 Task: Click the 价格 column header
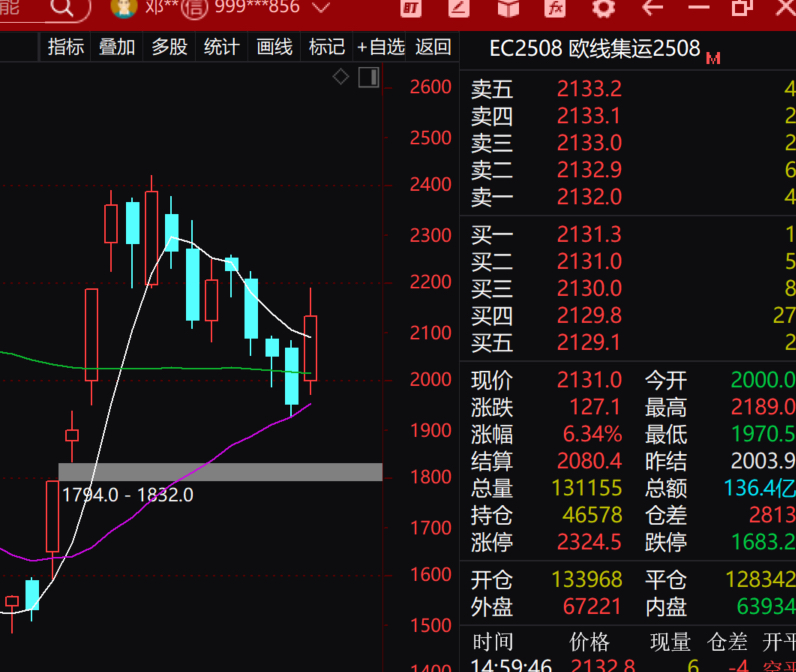pos(589,643)
